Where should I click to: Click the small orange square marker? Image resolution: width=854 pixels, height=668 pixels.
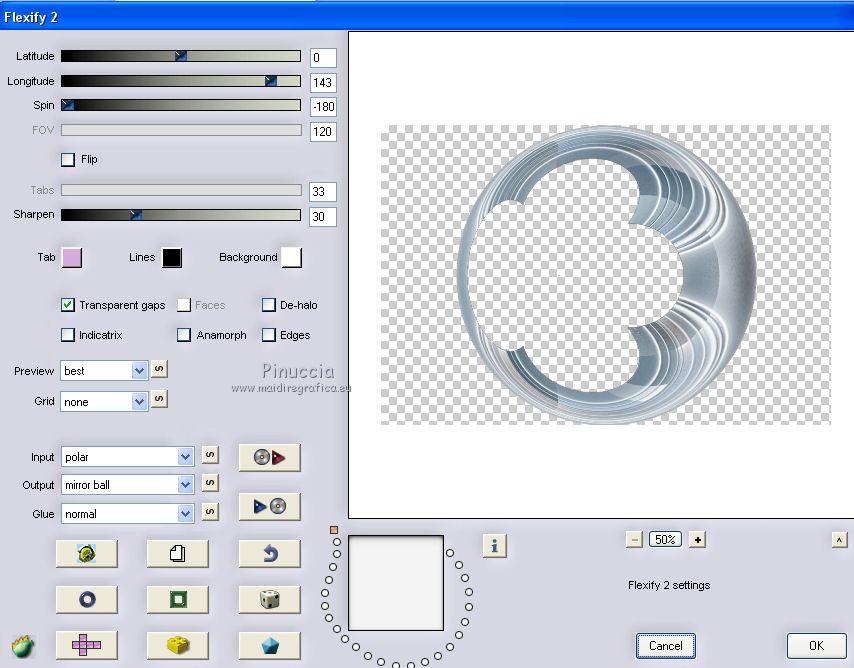point(334,530)
